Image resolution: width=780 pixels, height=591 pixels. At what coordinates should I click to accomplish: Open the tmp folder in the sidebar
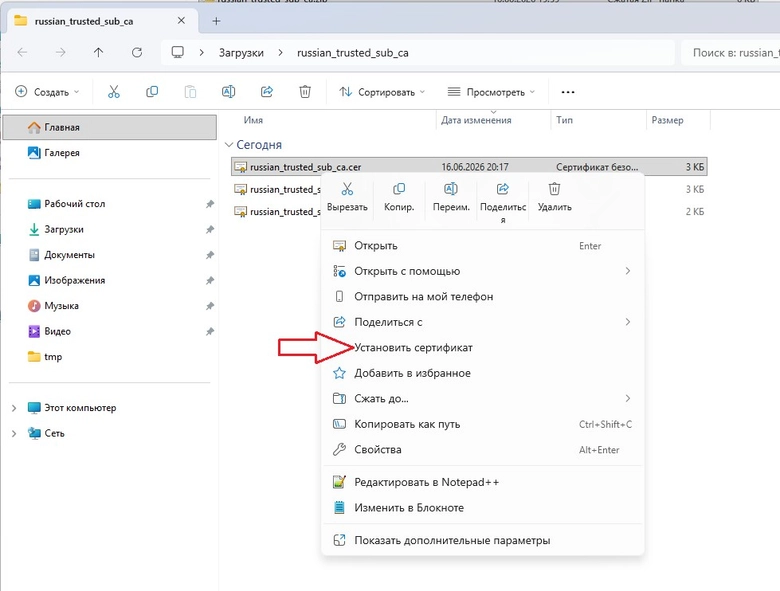(109, 357)
